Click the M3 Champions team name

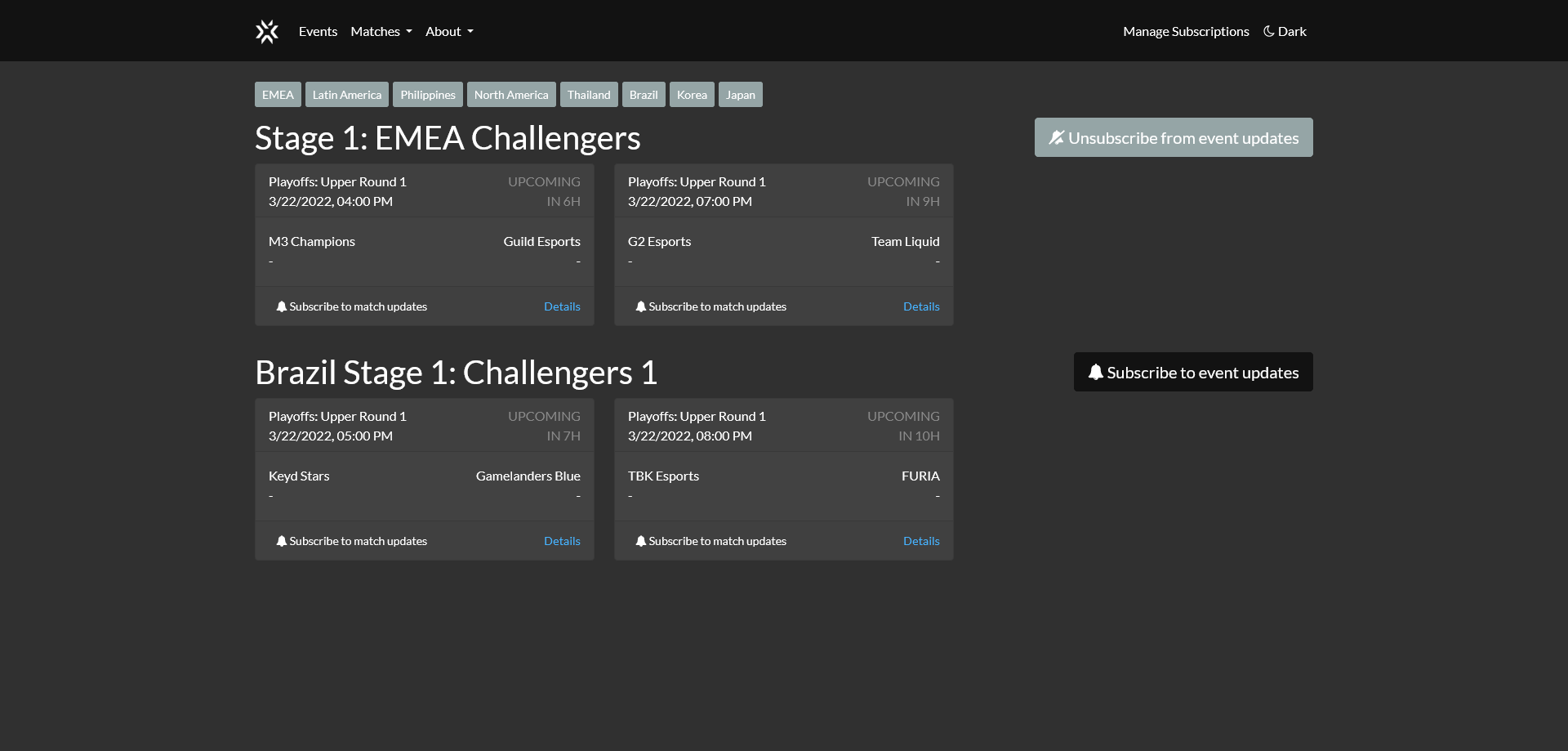312,241
